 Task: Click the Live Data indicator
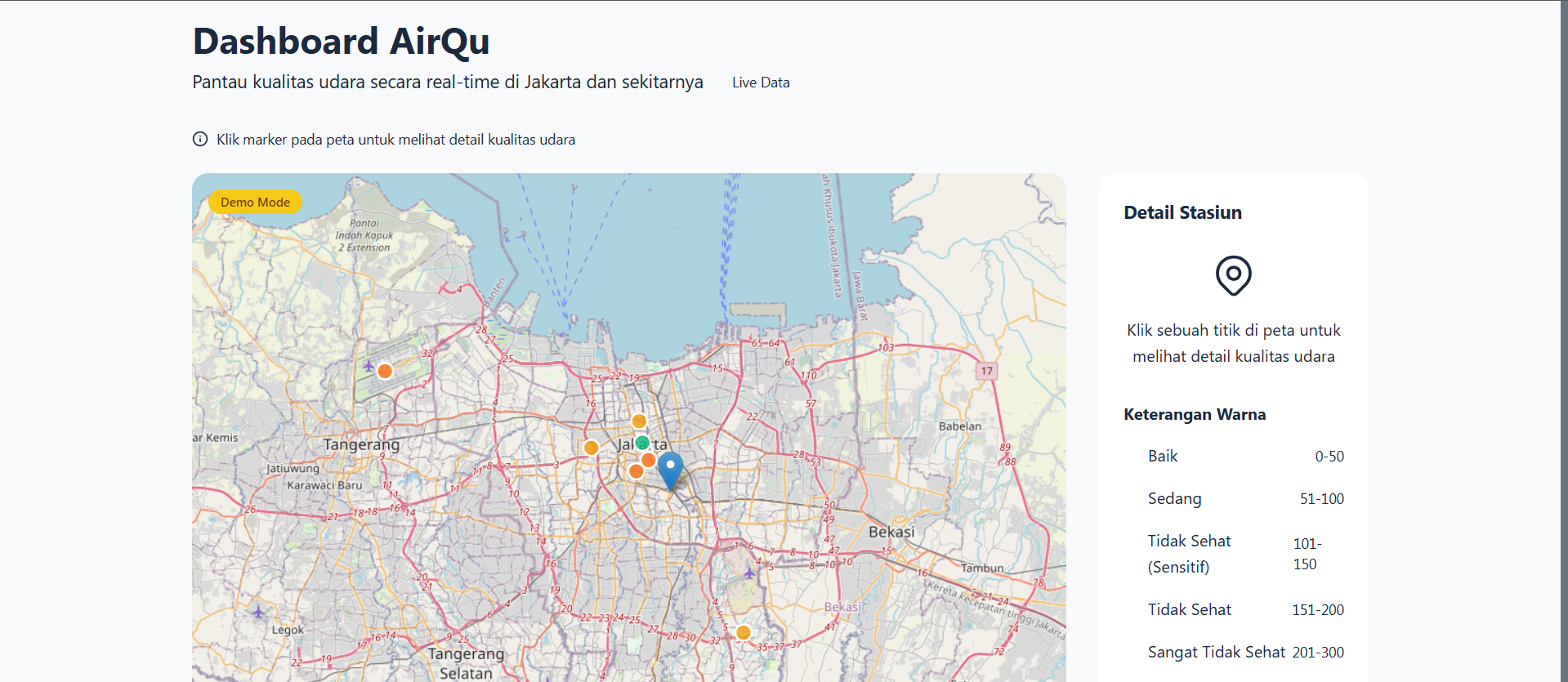761,82
